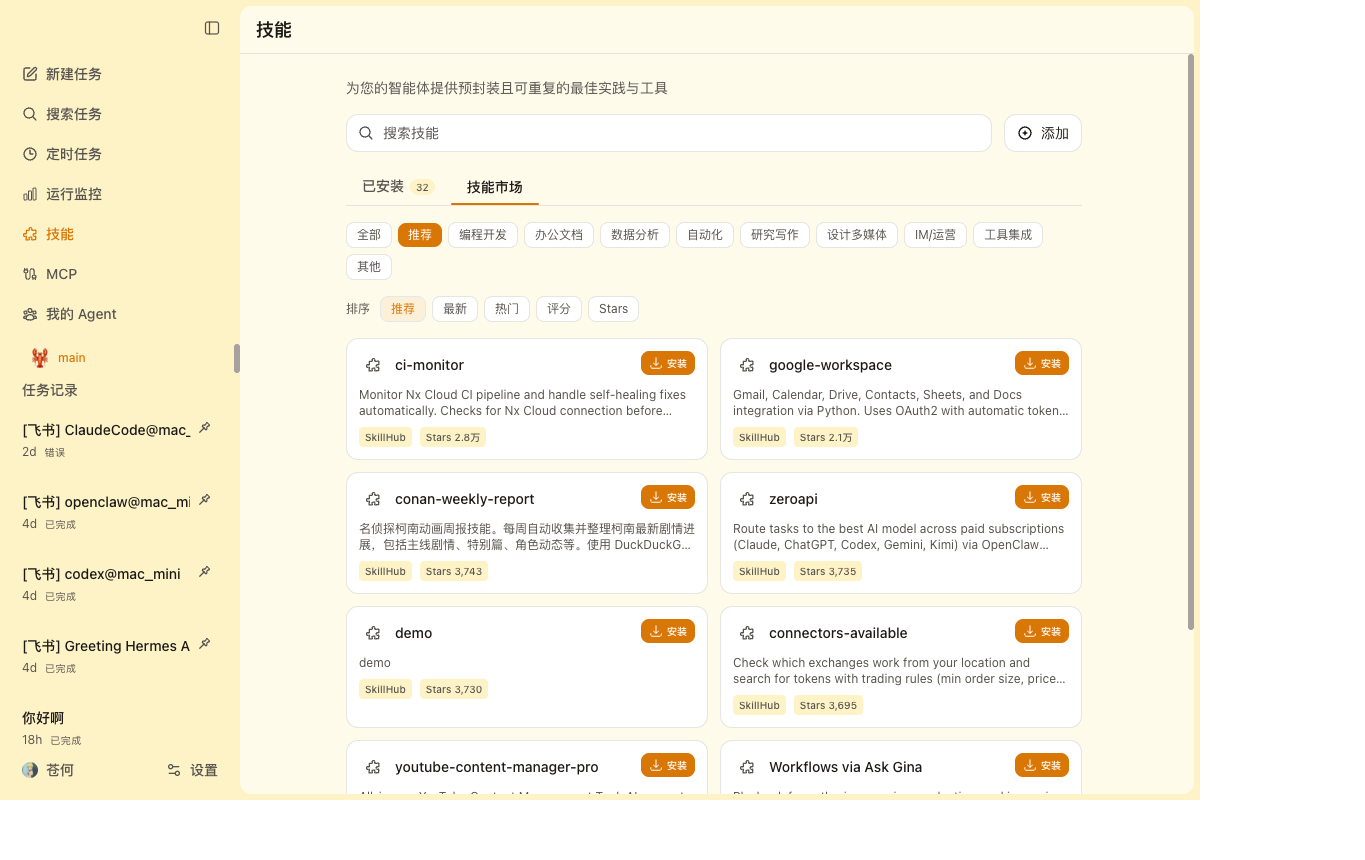
Task: Switch to the 技能市场 tab
Action: [495, 187]
